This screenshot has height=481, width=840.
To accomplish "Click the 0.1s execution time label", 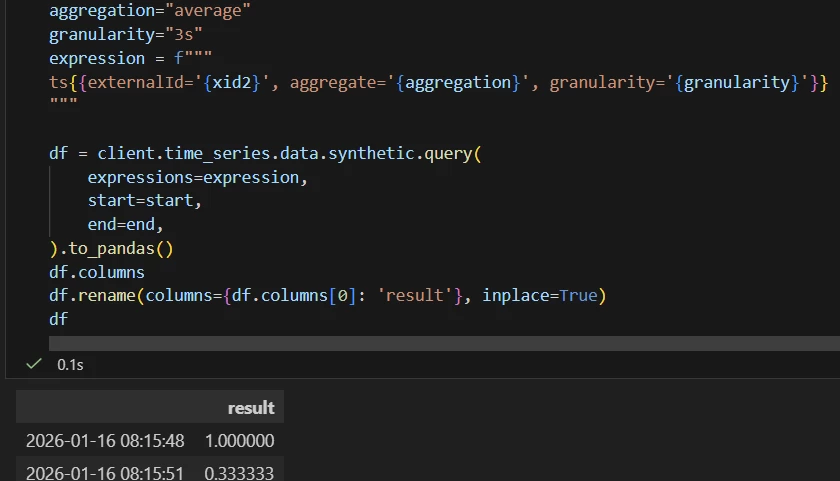I will (x=70, y=365).
